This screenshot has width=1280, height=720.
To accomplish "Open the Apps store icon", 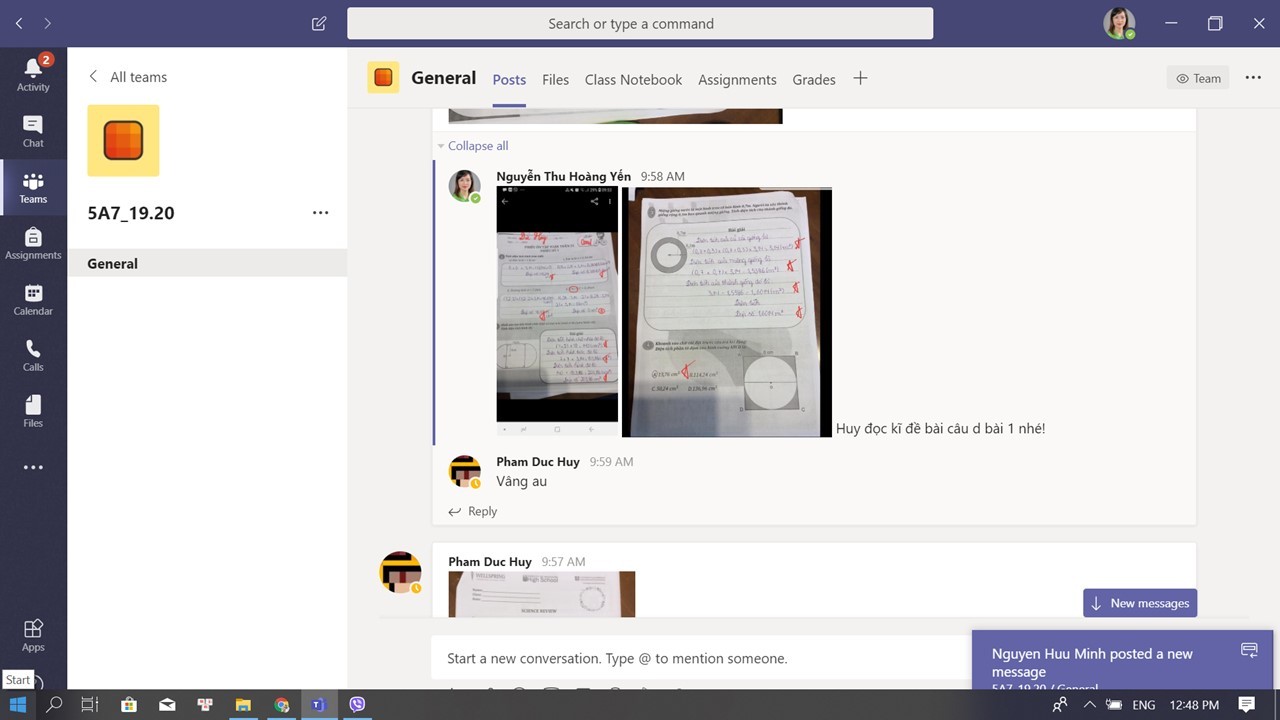I will [33, 634].
